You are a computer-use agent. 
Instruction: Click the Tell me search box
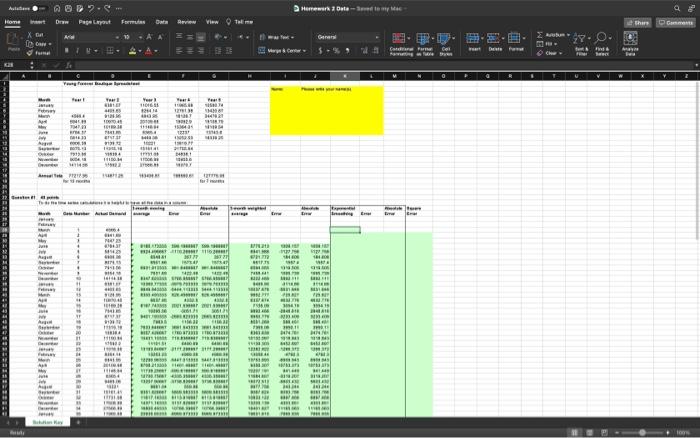tap(240, 22)
